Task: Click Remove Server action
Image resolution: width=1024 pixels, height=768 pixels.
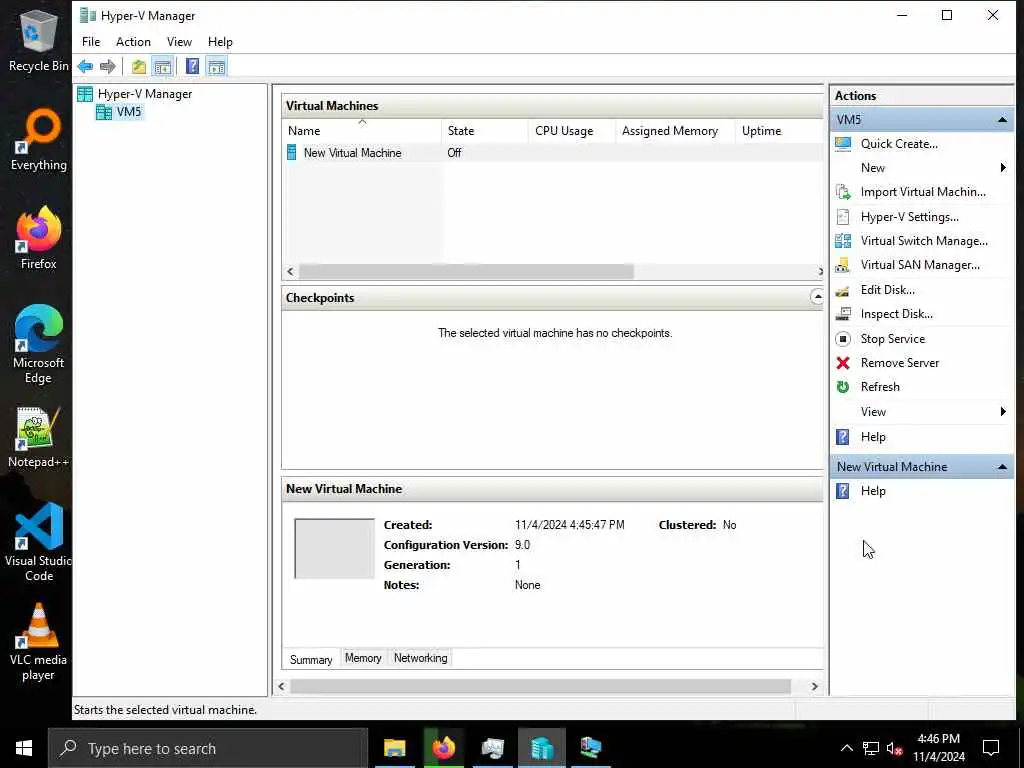Action: coord(899,363)
